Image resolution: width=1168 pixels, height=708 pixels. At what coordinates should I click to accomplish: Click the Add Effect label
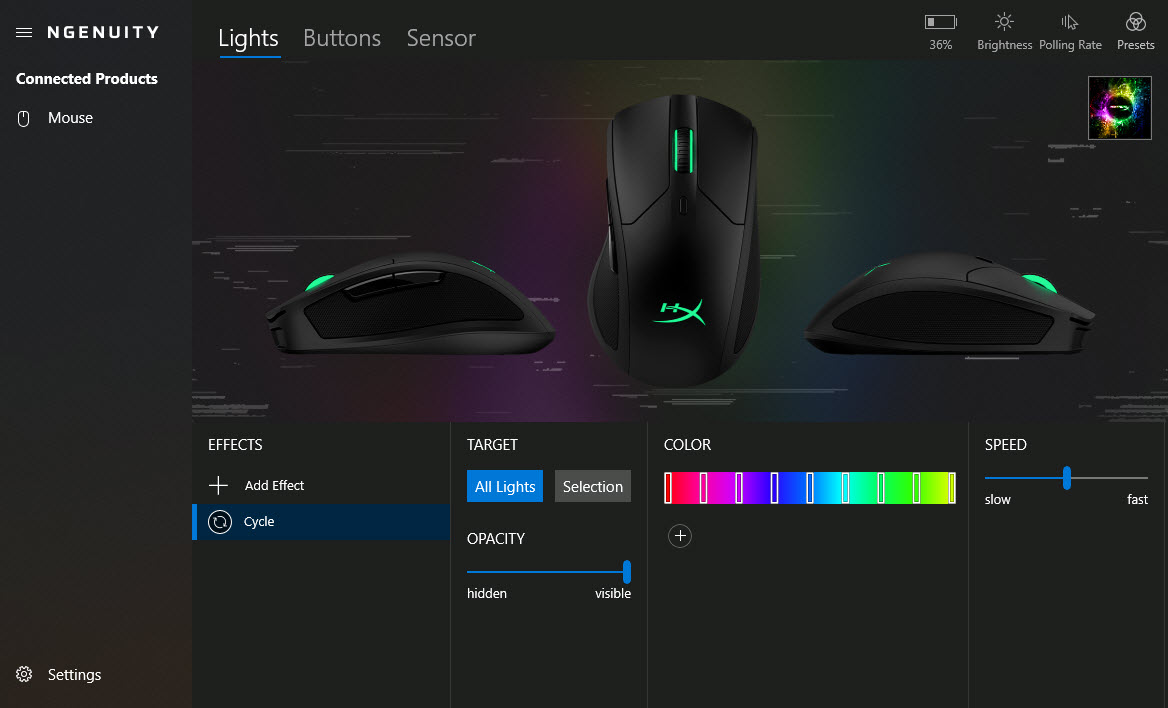pos(274,486)
